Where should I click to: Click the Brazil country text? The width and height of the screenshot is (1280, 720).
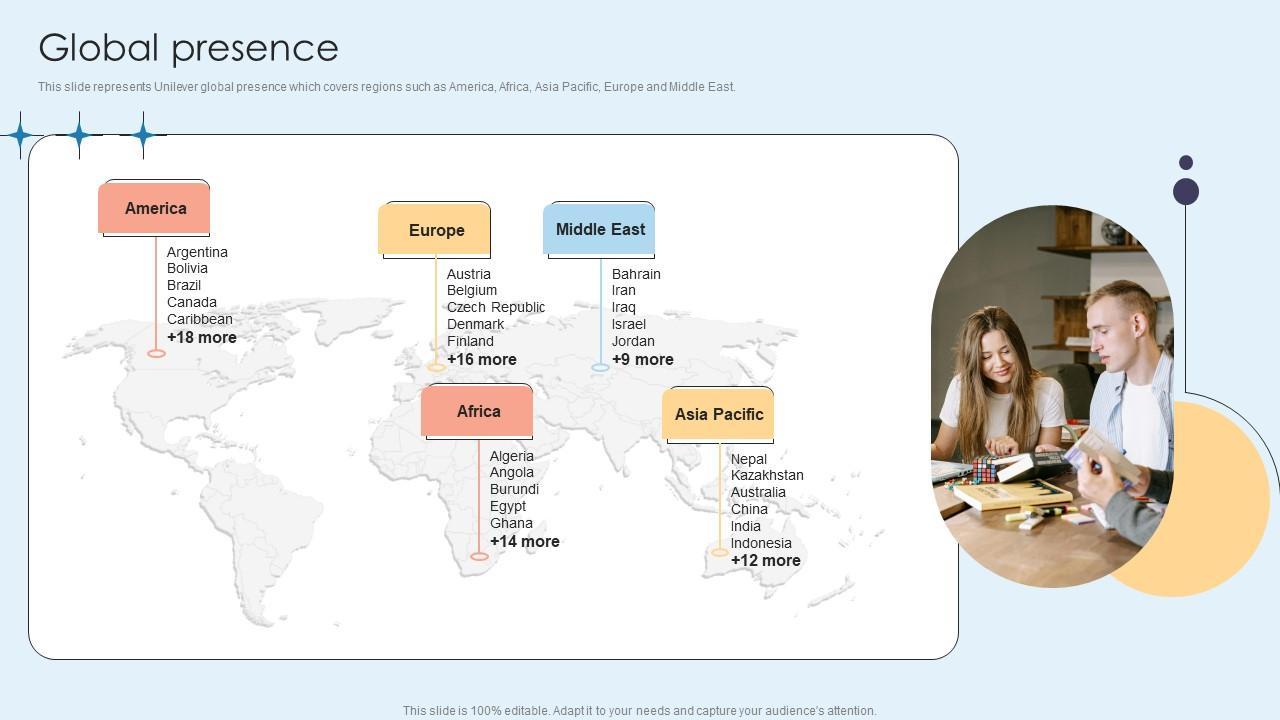tap(184, 285)
